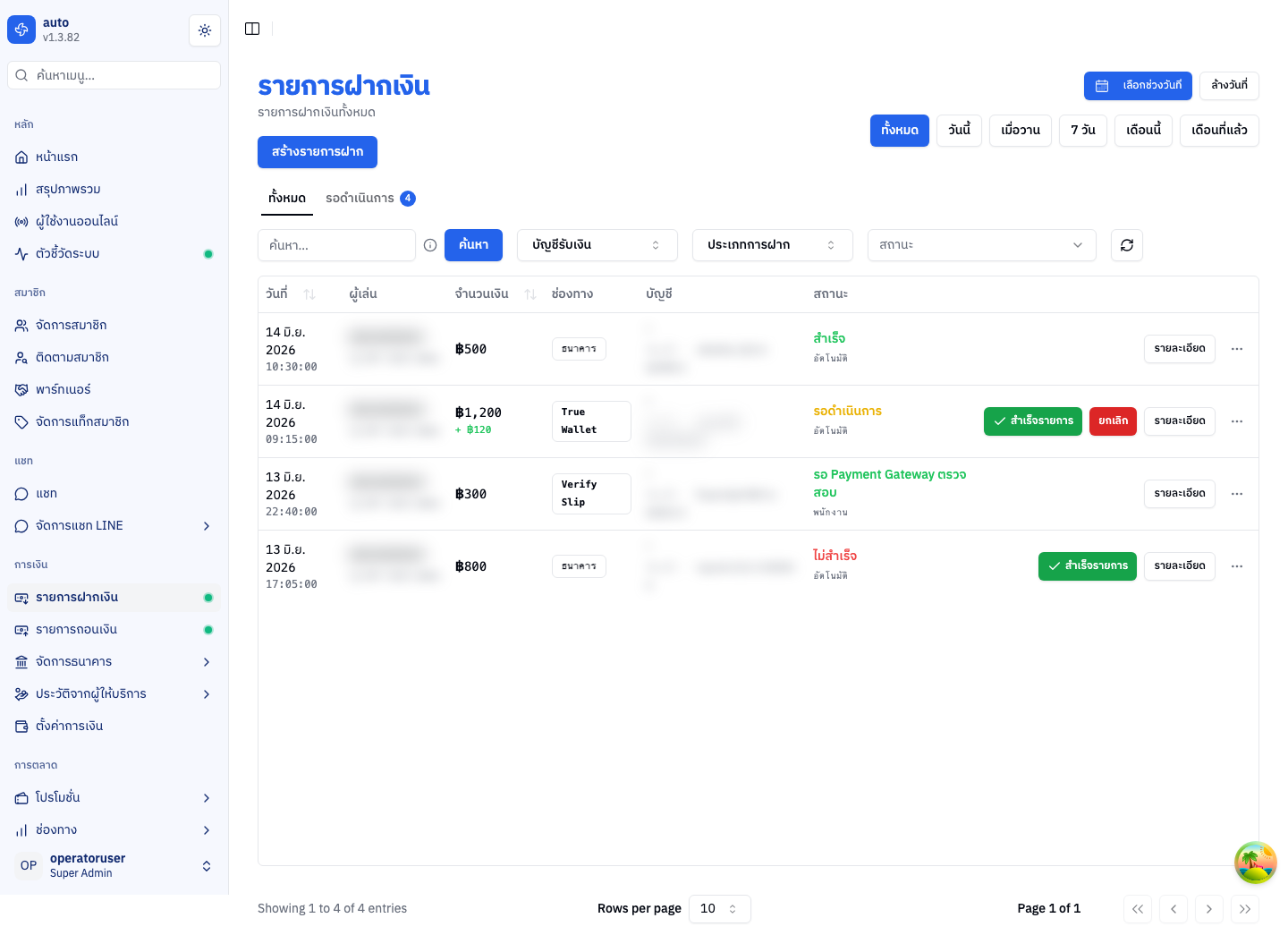
Task: Go to last page double arrow
Action: tap(1245, 909)
